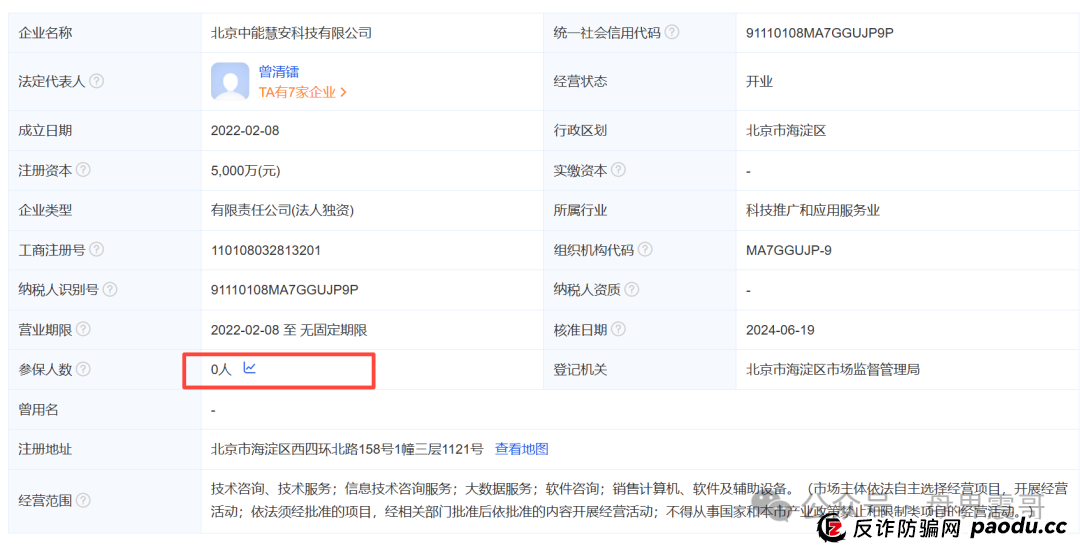Click registration number 110108032813201
The image size is (1080, 550).
(266, 250)
